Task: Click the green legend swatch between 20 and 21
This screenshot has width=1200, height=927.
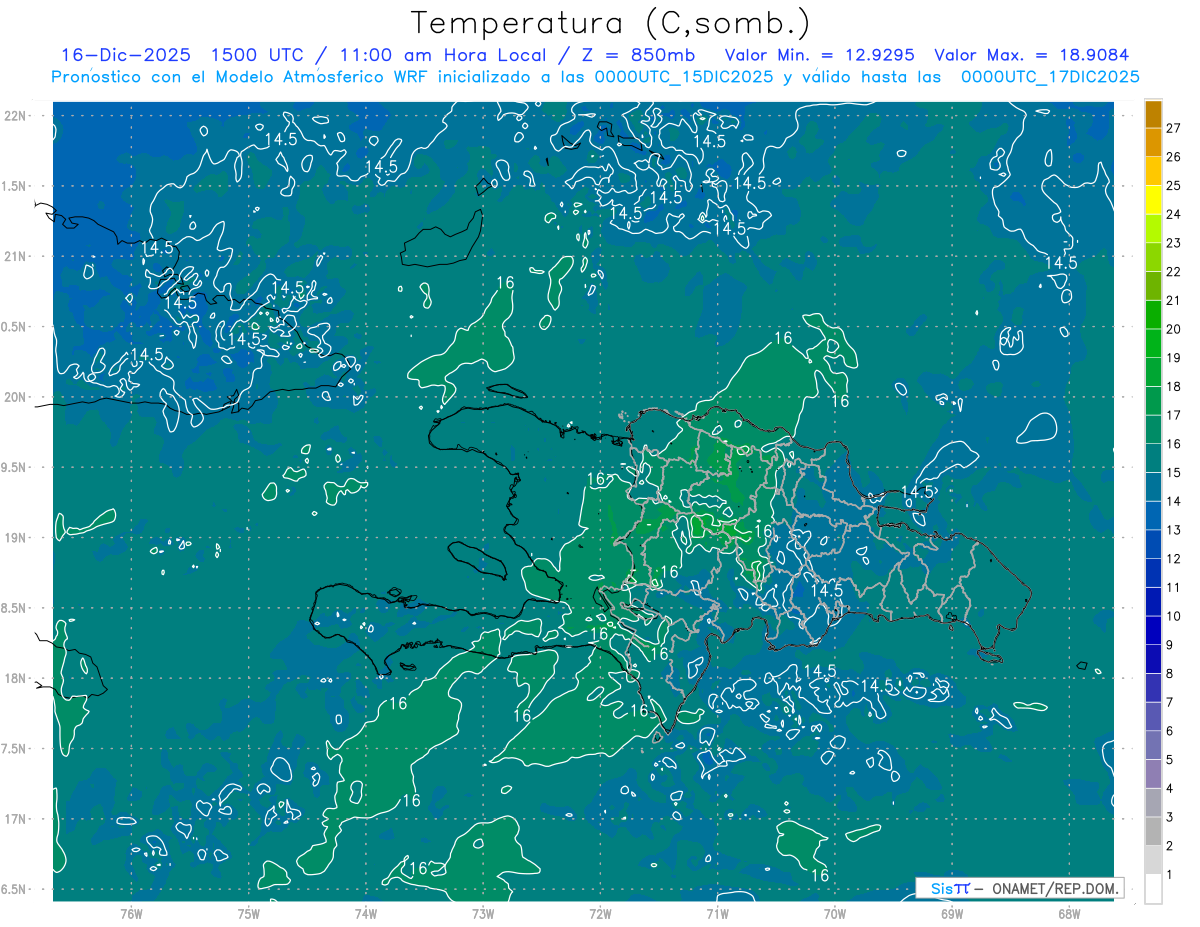Action: point(1153,314)
